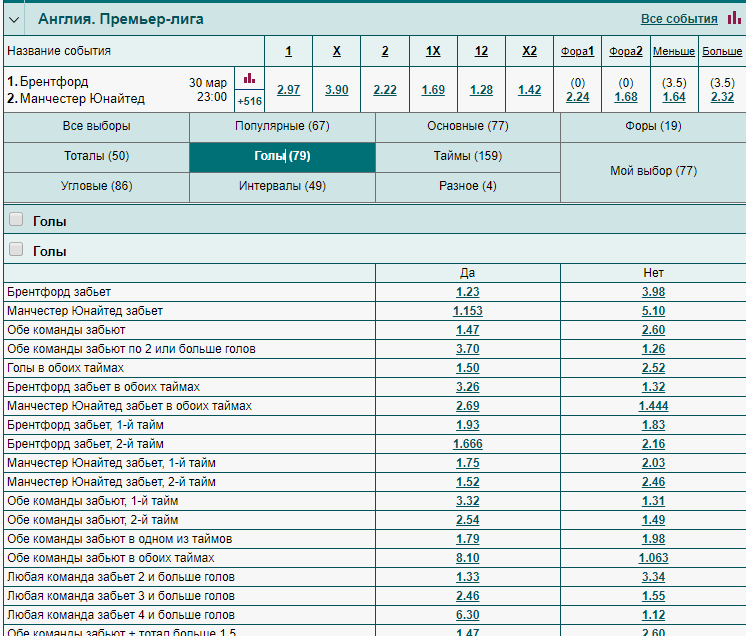
Task: Open the Тоталы (50) tab
Action: pyautogui.click(x=97, y=156)
